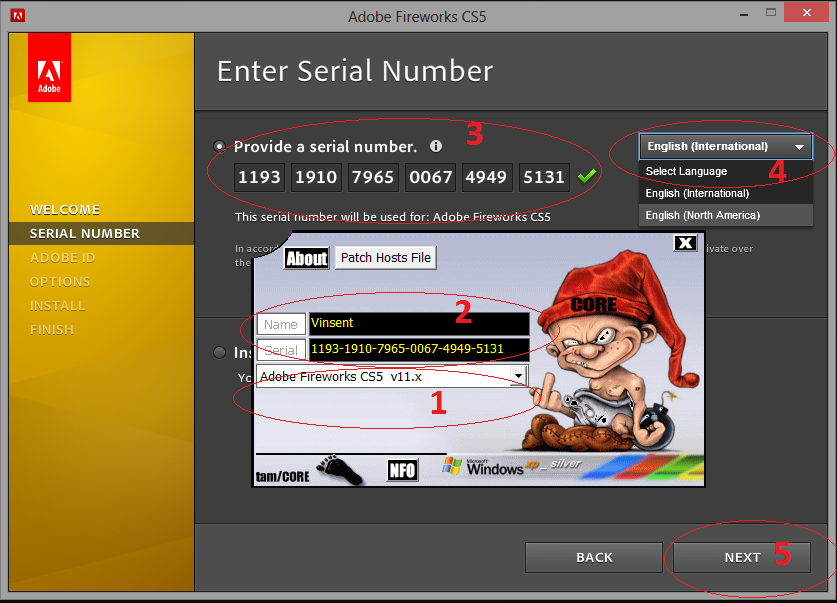
Task: Select ADOBE ID step in sidebar
Action: point(62,258)
